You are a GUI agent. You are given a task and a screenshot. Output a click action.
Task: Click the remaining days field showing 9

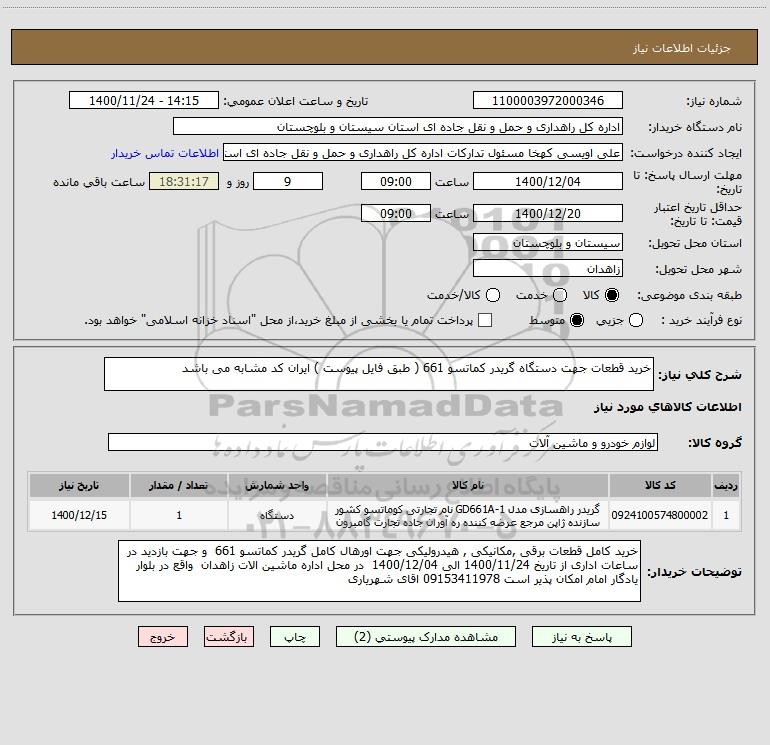point(288,181)
